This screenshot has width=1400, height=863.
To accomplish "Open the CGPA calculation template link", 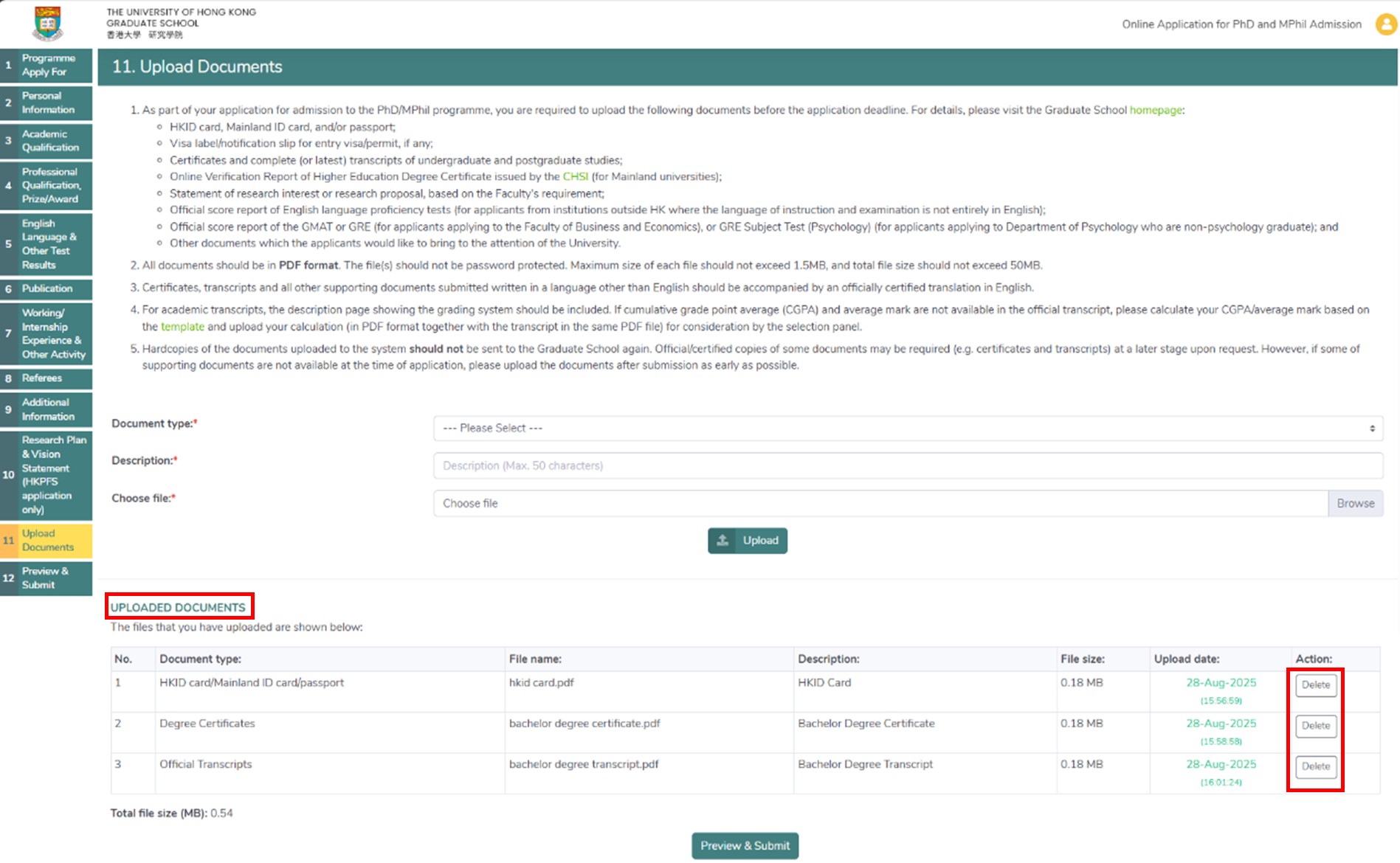I will coord(183,327).
